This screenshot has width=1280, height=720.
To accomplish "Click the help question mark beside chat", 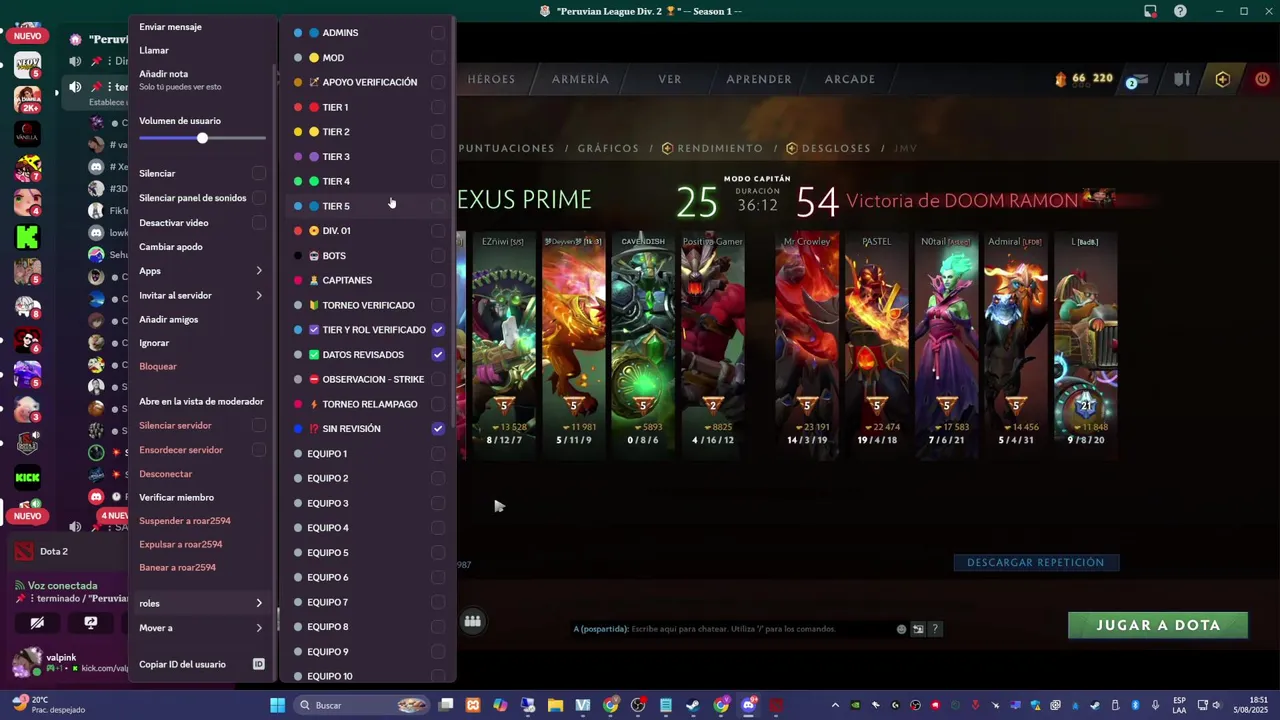I will 935,629.
